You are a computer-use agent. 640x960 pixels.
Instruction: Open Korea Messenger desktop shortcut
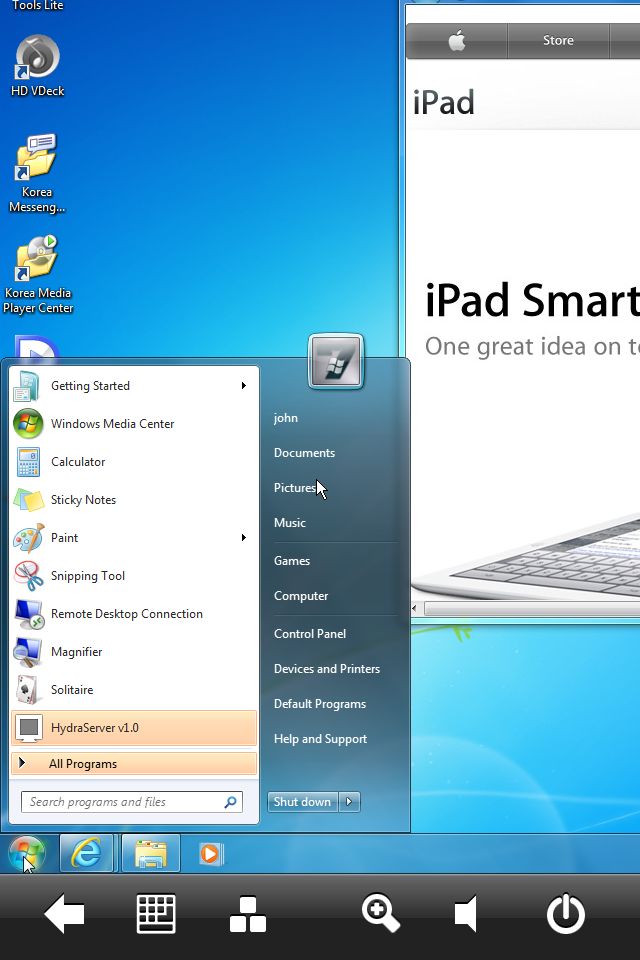[37, 174]
